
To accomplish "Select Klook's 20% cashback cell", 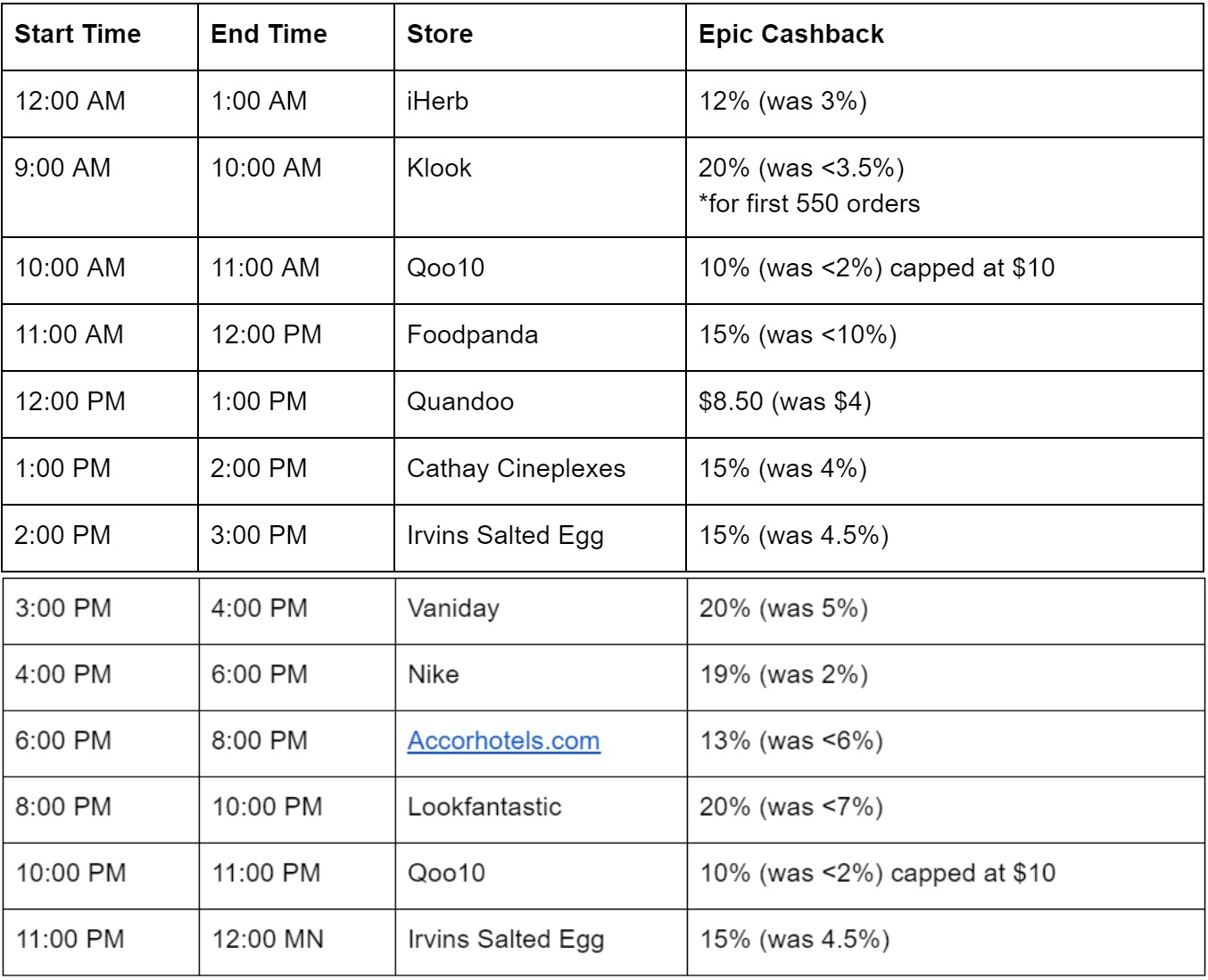I will [x=945, y=186].
